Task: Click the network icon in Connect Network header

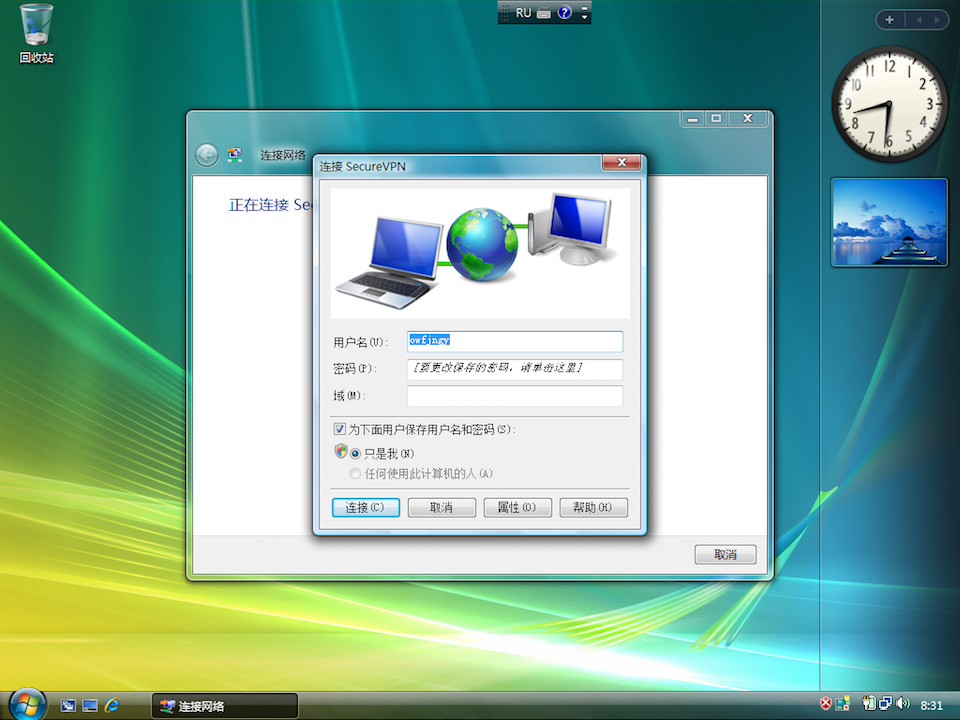Action: tap(234, 154)
